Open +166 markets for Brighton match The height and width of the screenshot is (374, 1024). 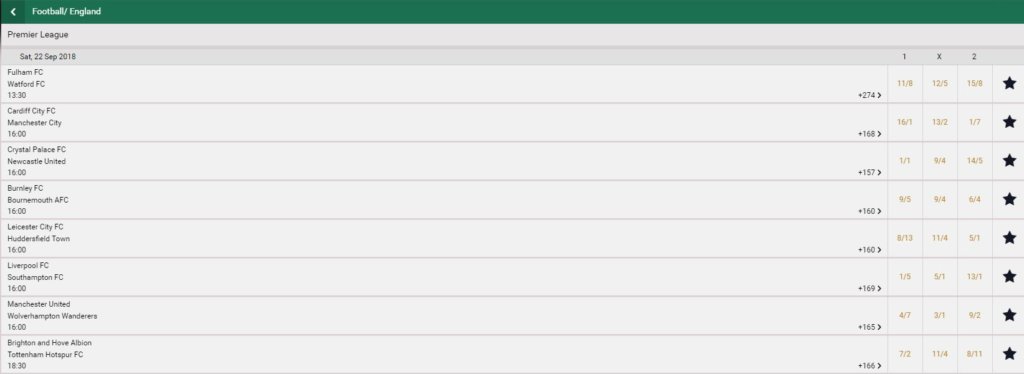869,366
